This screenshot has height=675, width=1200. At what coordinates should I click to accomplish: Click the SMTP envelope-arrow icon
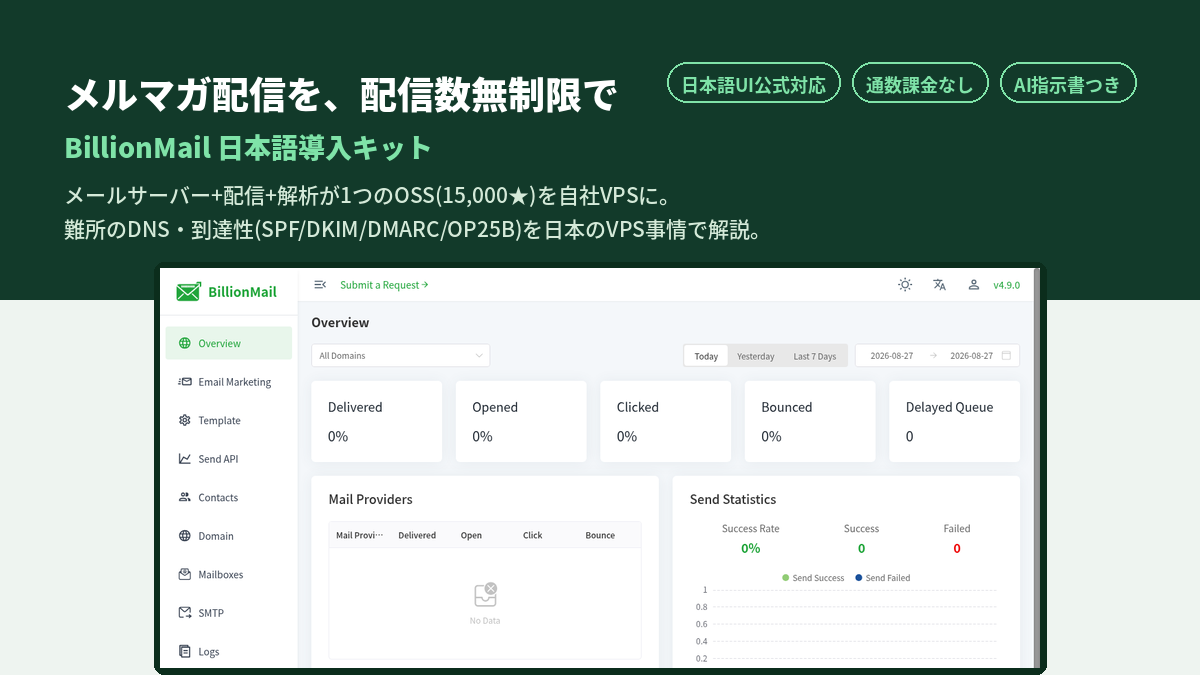tap(184, 613)
